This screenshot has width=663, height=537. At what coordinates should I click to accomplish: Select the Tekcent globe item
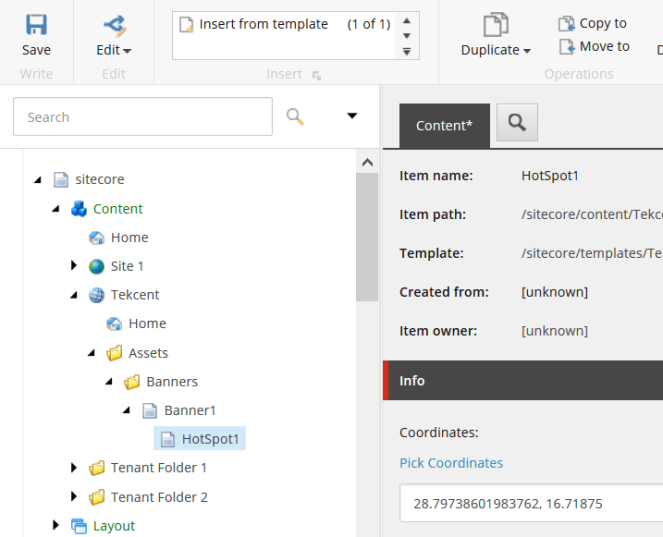click(x=134, y=295)
